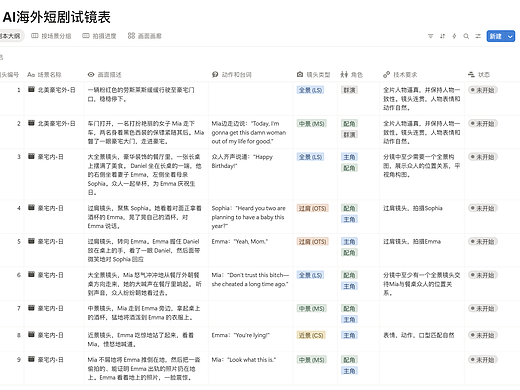Viewport: 520px width, 390px height.
Task: Open the 豪宅内-日 scene in row 9
Action: tap(51, 360)
